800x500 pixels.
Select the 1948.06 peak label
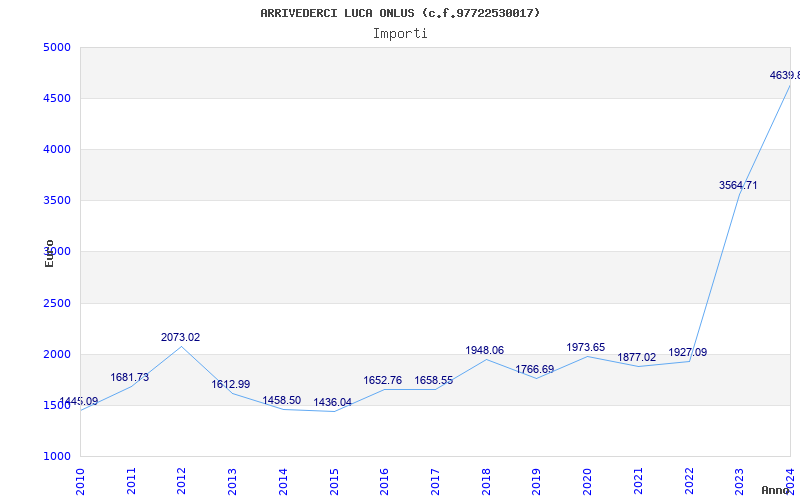point(484,351)
